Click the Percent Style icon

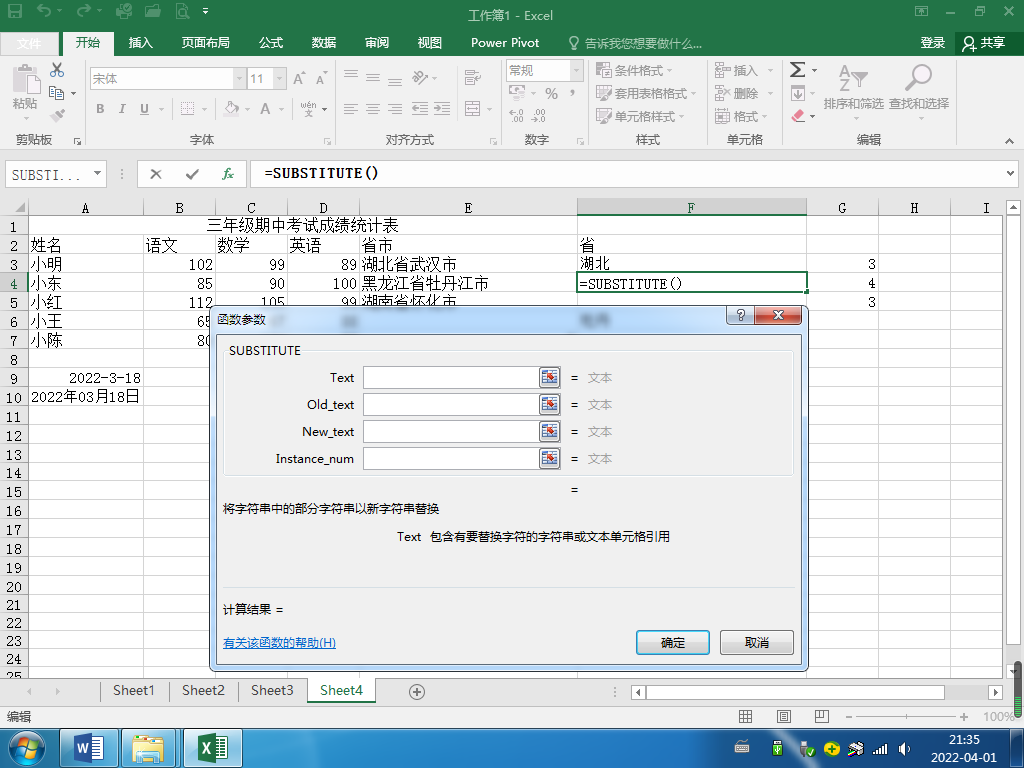(551, 93)
